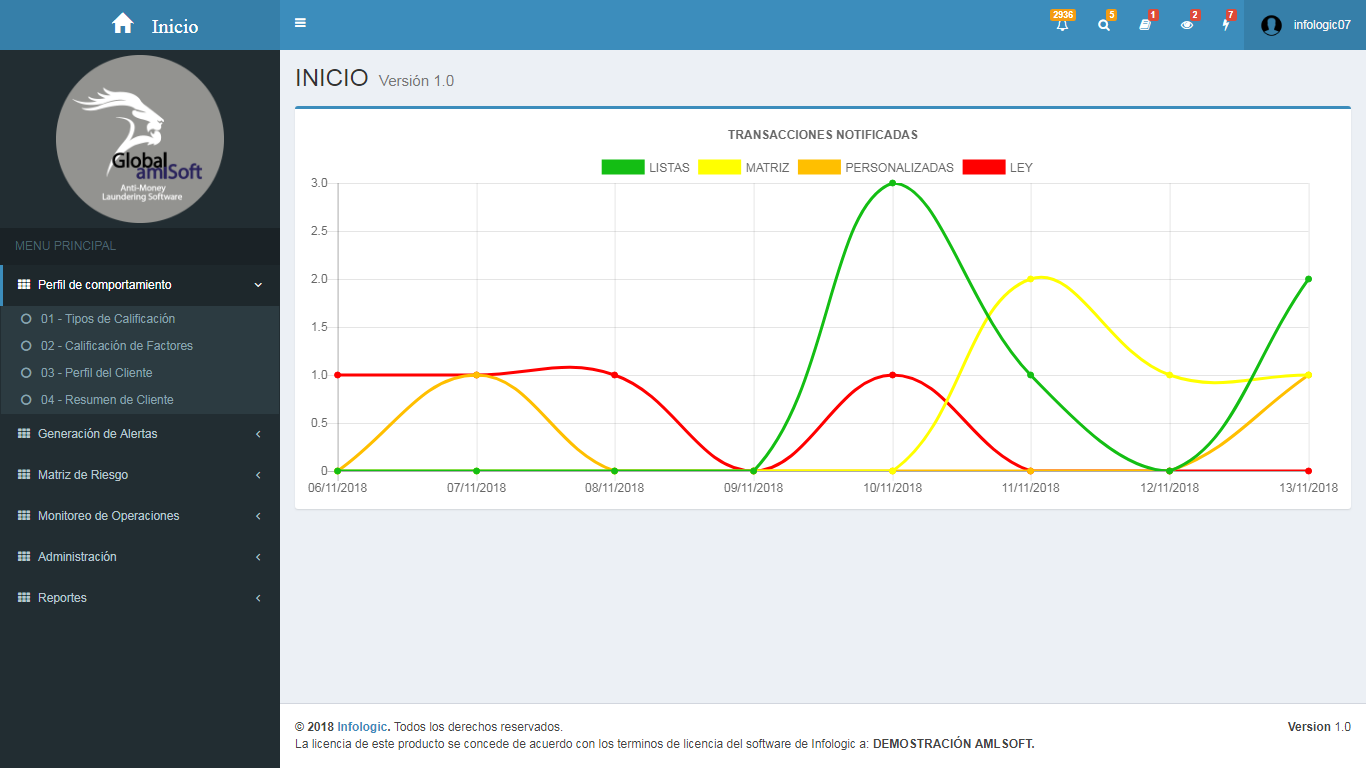Open 01 - Tipos de Calificación
This screenshot has width=1366, height=768.
[107, 319]
